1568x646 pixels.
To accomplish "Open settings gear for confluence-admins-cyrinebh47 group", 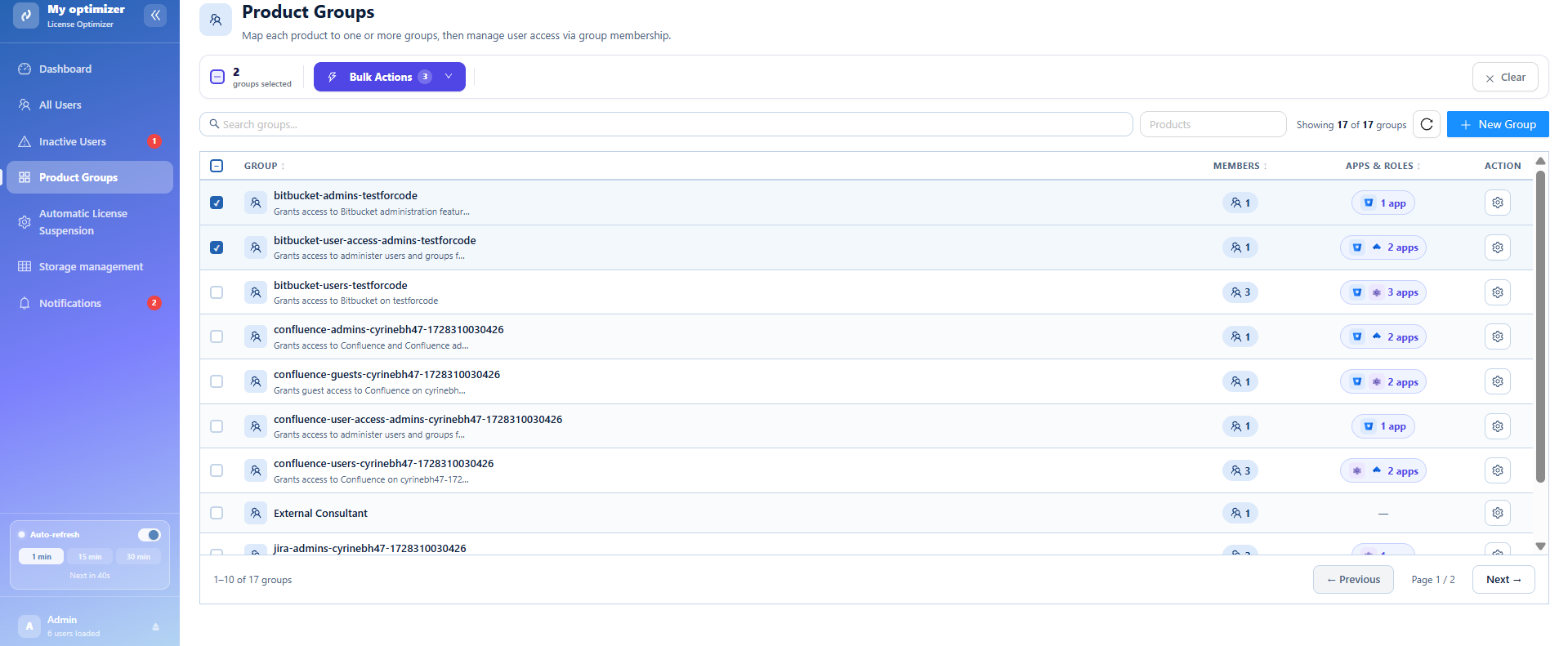I will pyautogui.click(x=1497, y=336).
